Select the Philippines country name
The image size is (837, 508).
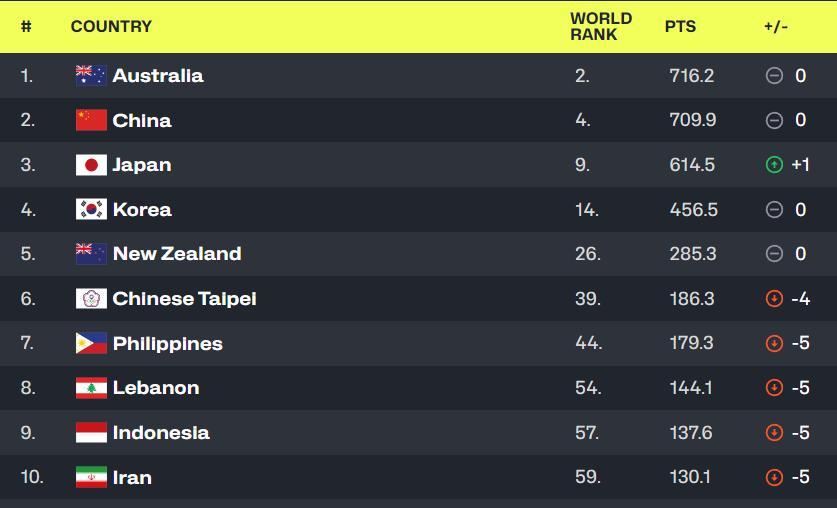(167, 344)
